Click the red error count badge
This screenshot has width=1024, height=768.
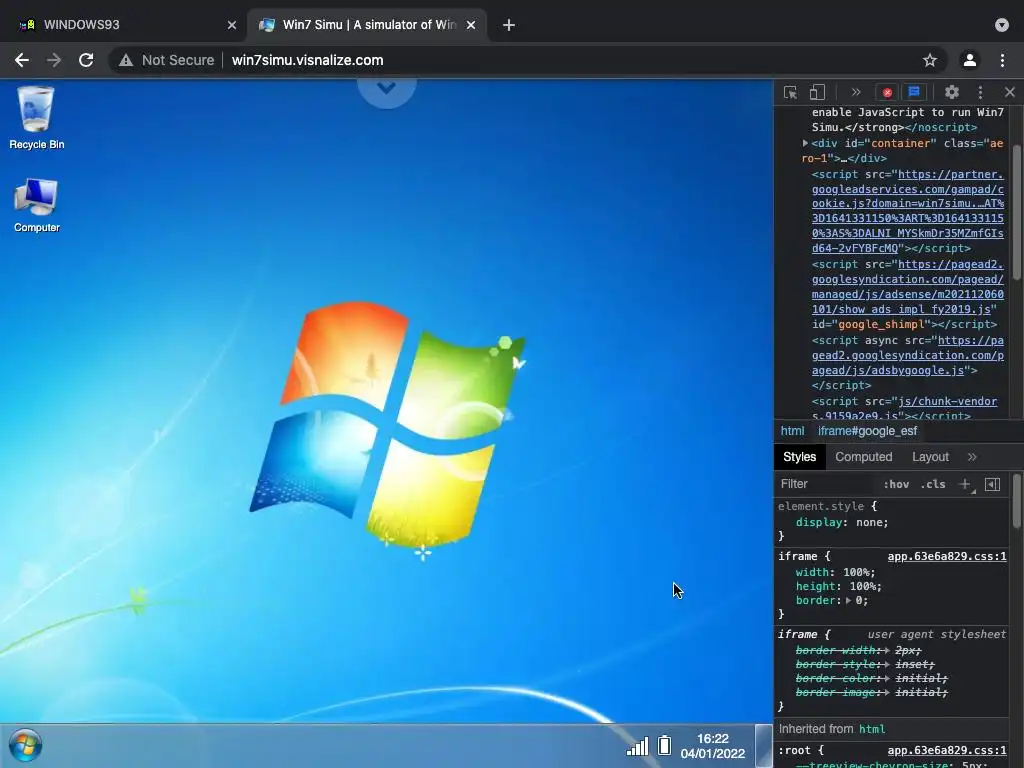coord(887,92)
